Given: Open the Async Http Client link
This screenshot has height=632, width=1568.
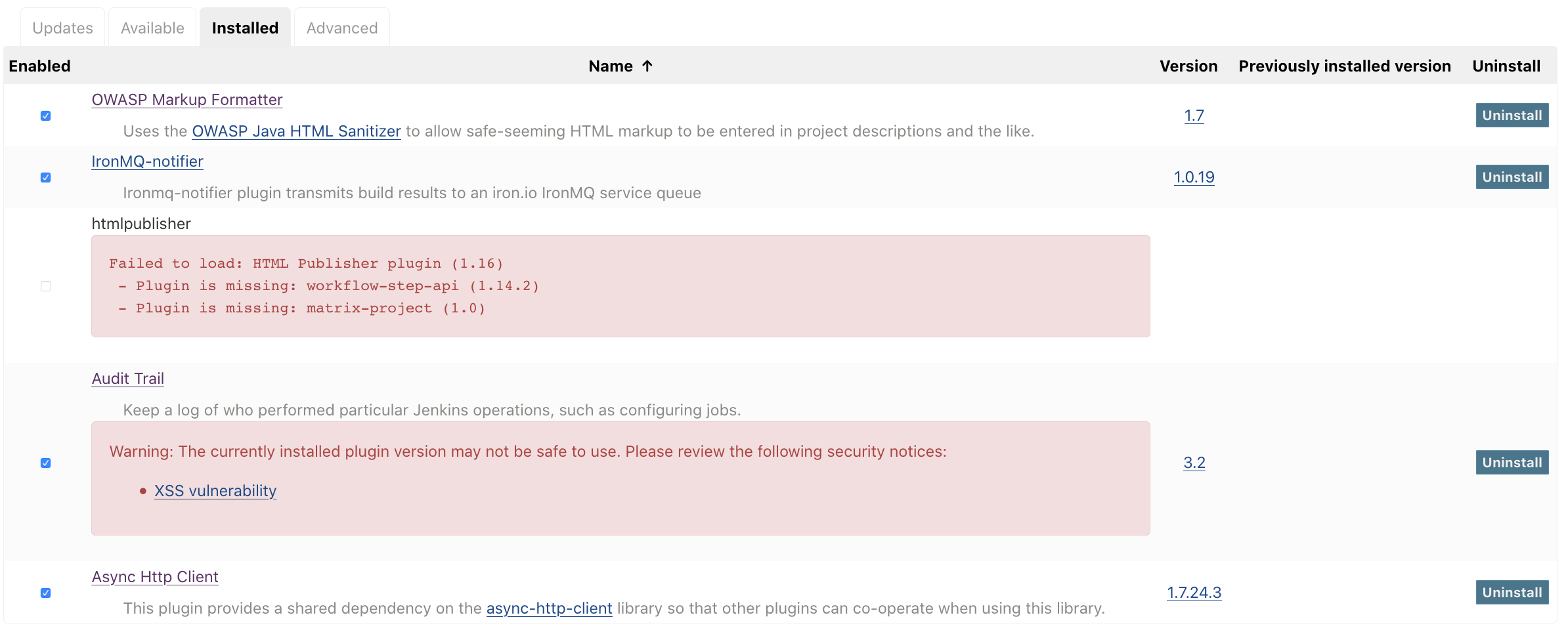Looking at the screenshot, I should (x=155, y=577).
